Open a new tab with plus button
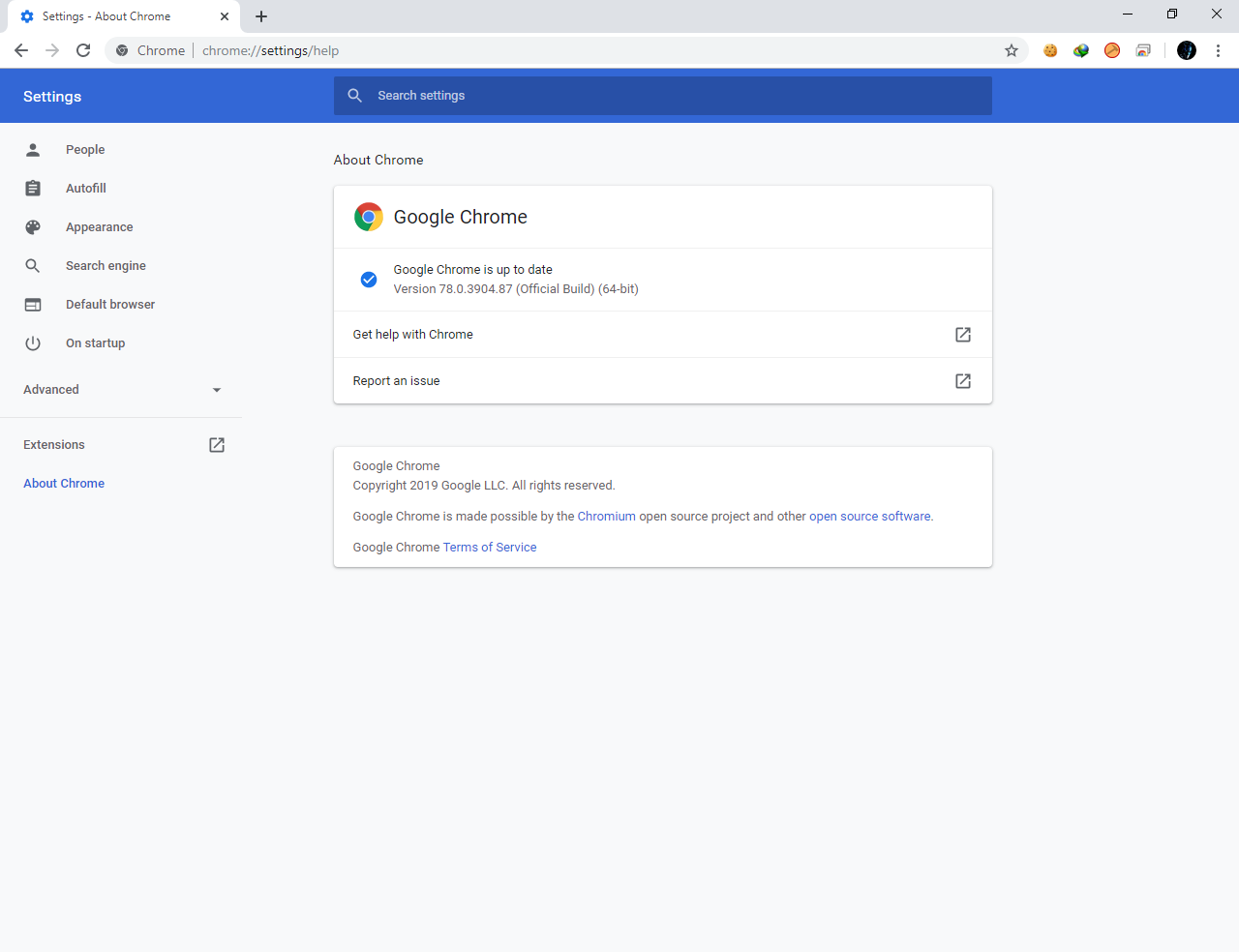This screenshot has height=952, width=1239. (261, 16)
